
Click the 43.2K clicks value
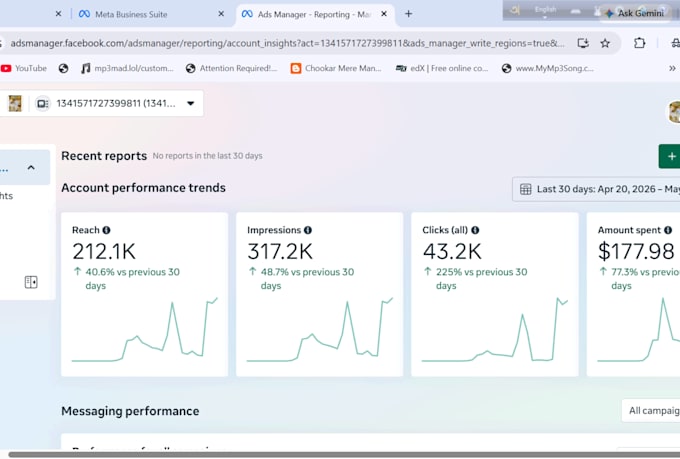click(452, 251)
